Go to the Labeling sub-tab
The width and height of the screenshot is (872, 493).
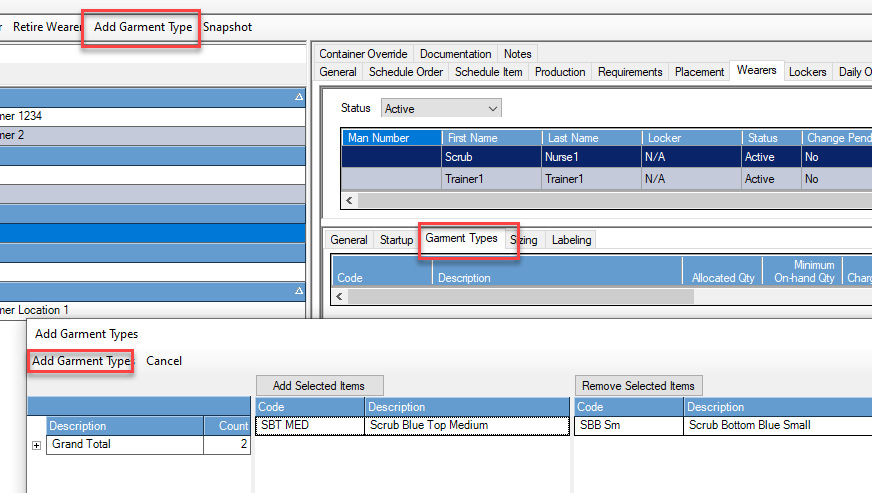click(x=571, y=240)
